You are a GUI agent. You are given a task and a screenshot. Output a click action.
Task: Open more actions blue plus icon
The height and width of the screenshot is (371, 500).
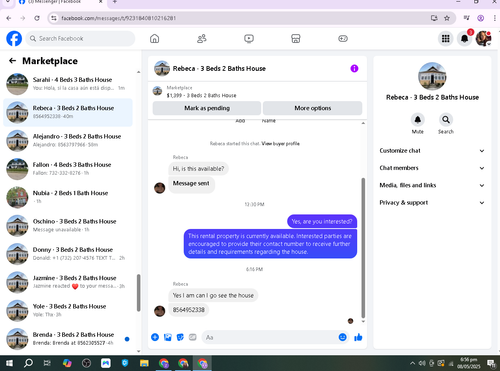point(155,337)
